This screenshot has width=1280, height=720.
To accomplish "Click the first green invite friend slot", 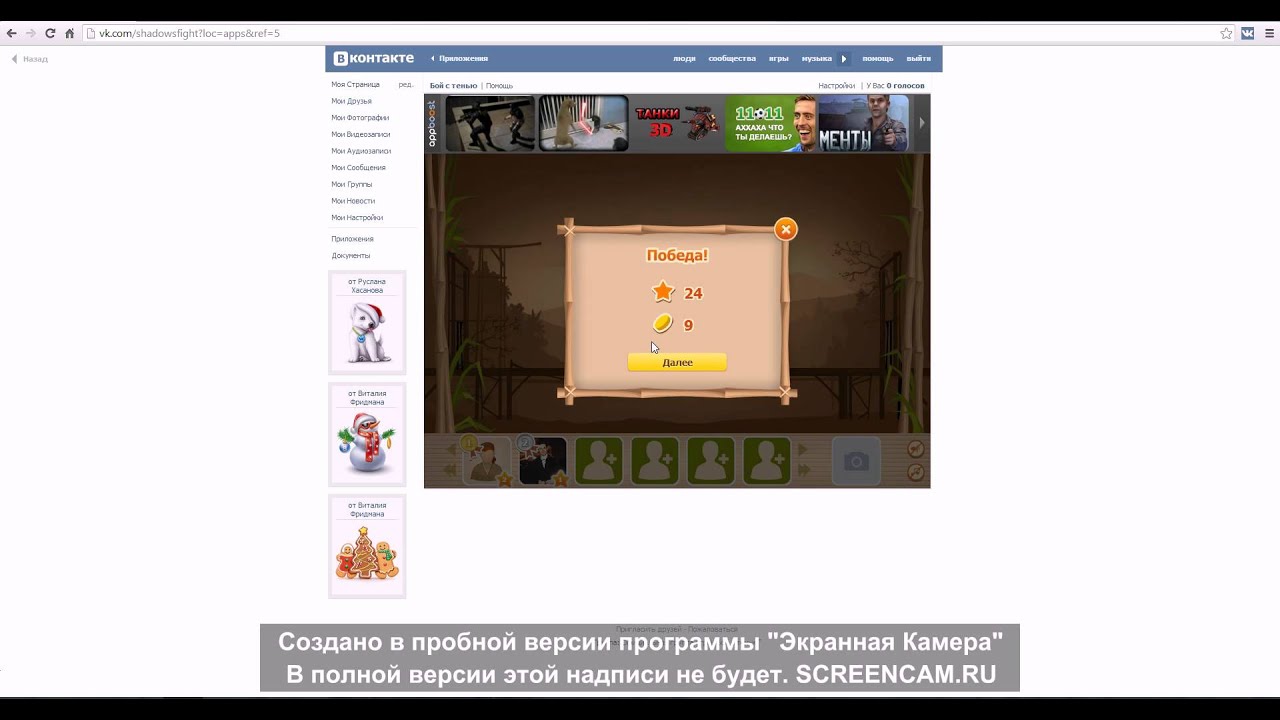I will pyautogui.click(x=599, y=461).
